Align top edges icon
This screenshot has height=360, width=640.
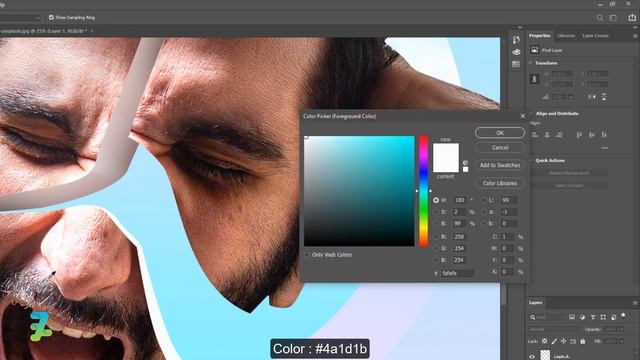[x=579, y=135]
